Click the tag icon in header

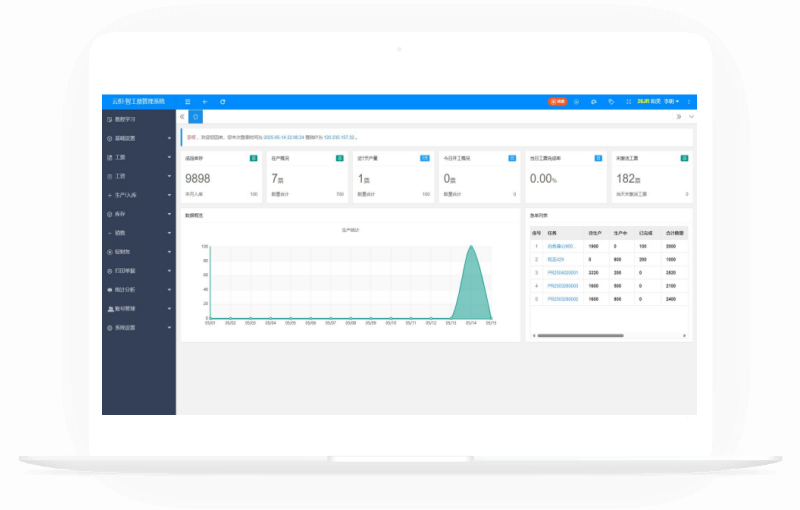(610, 101)
